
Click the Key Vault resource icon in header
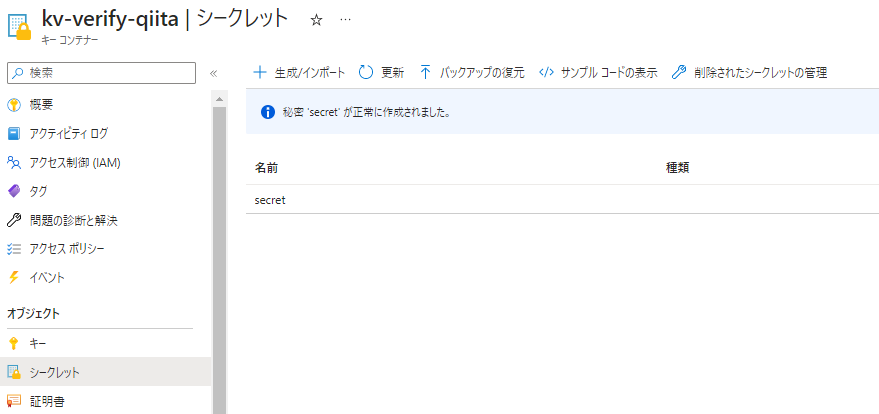(18, 26)
